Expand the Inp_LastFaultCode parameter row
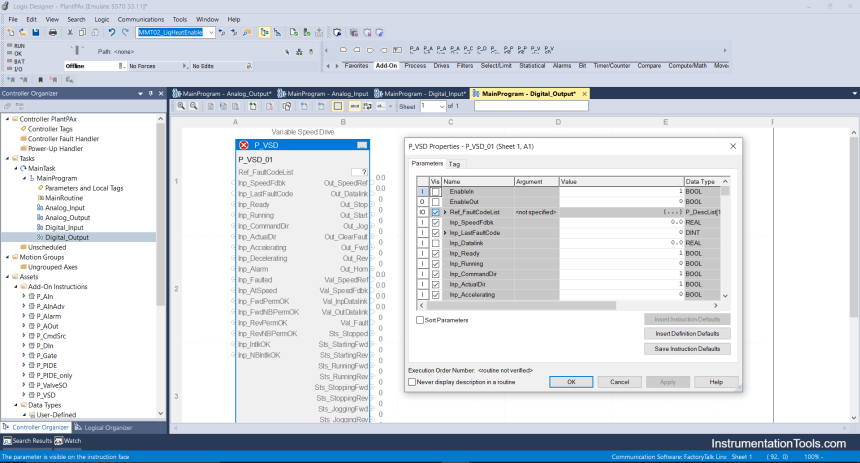 pyautogui.click(x=445, y=233)
